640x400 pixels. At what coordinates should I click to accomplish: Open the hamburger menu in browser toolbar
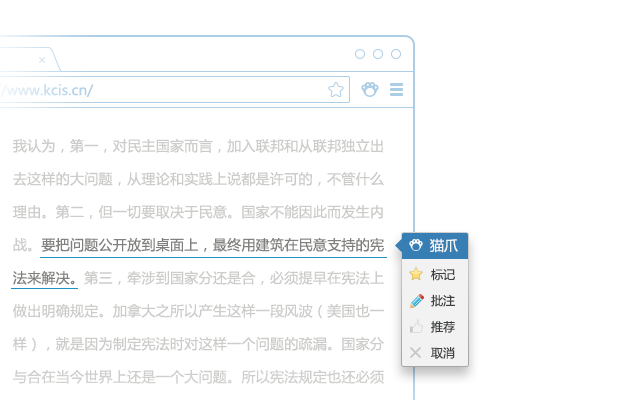point(396,89)
